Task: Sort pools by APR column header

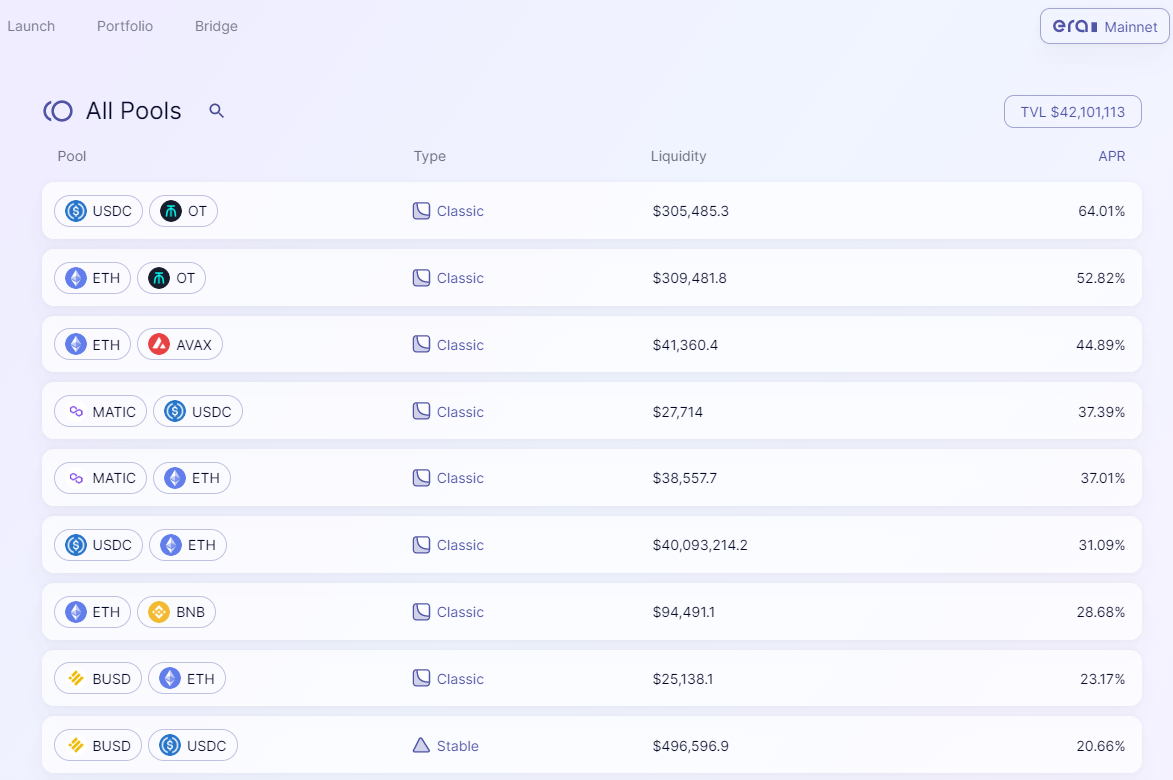Action: click(1111, 156)
